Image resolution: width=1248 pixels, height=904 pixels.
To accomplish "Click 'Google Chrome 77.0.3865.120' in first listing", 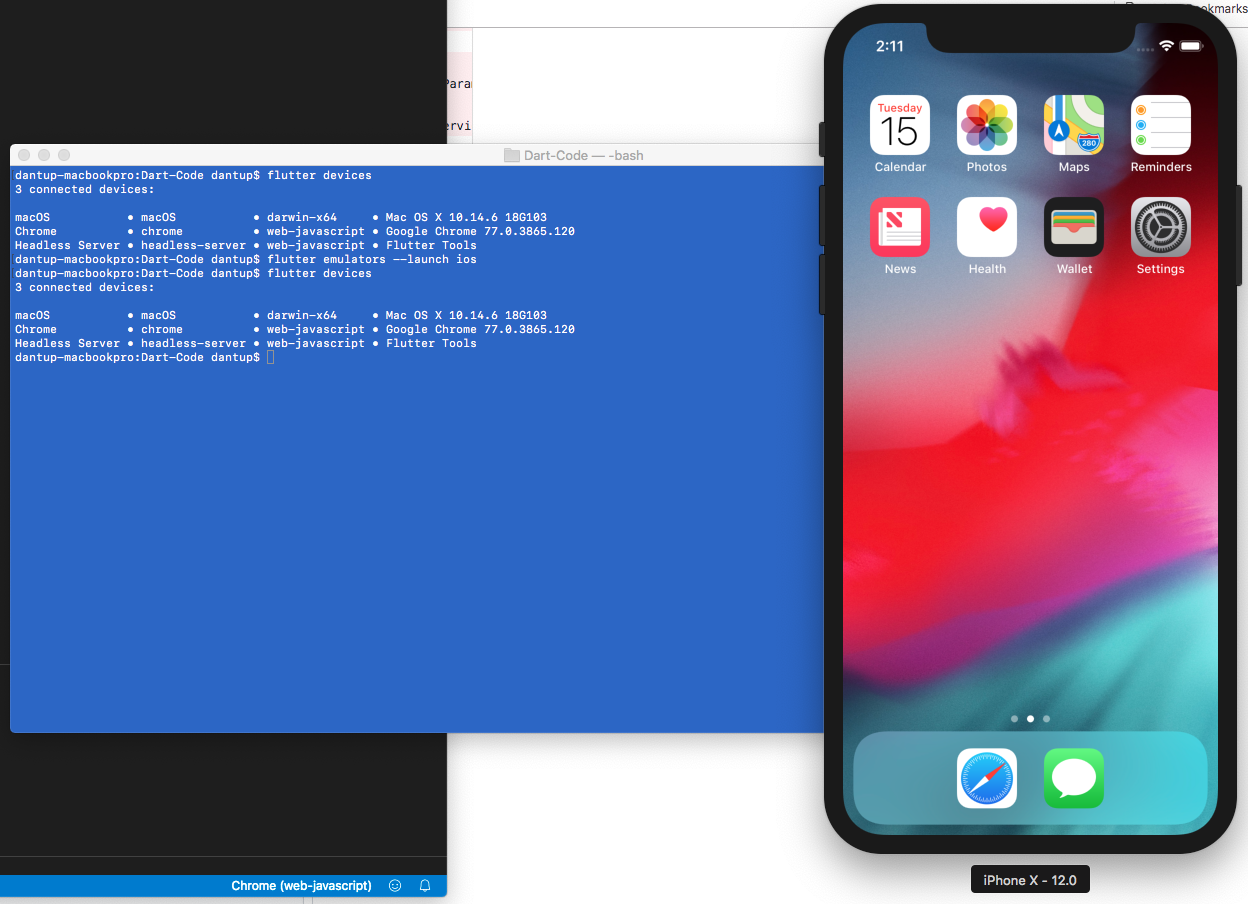I will click(480, 231).
